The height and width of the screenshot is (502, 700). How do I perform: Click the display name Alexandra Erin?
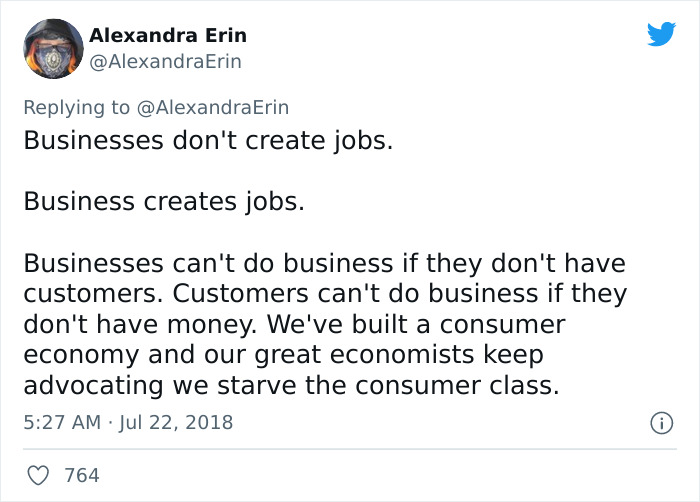tap(168, 35)
